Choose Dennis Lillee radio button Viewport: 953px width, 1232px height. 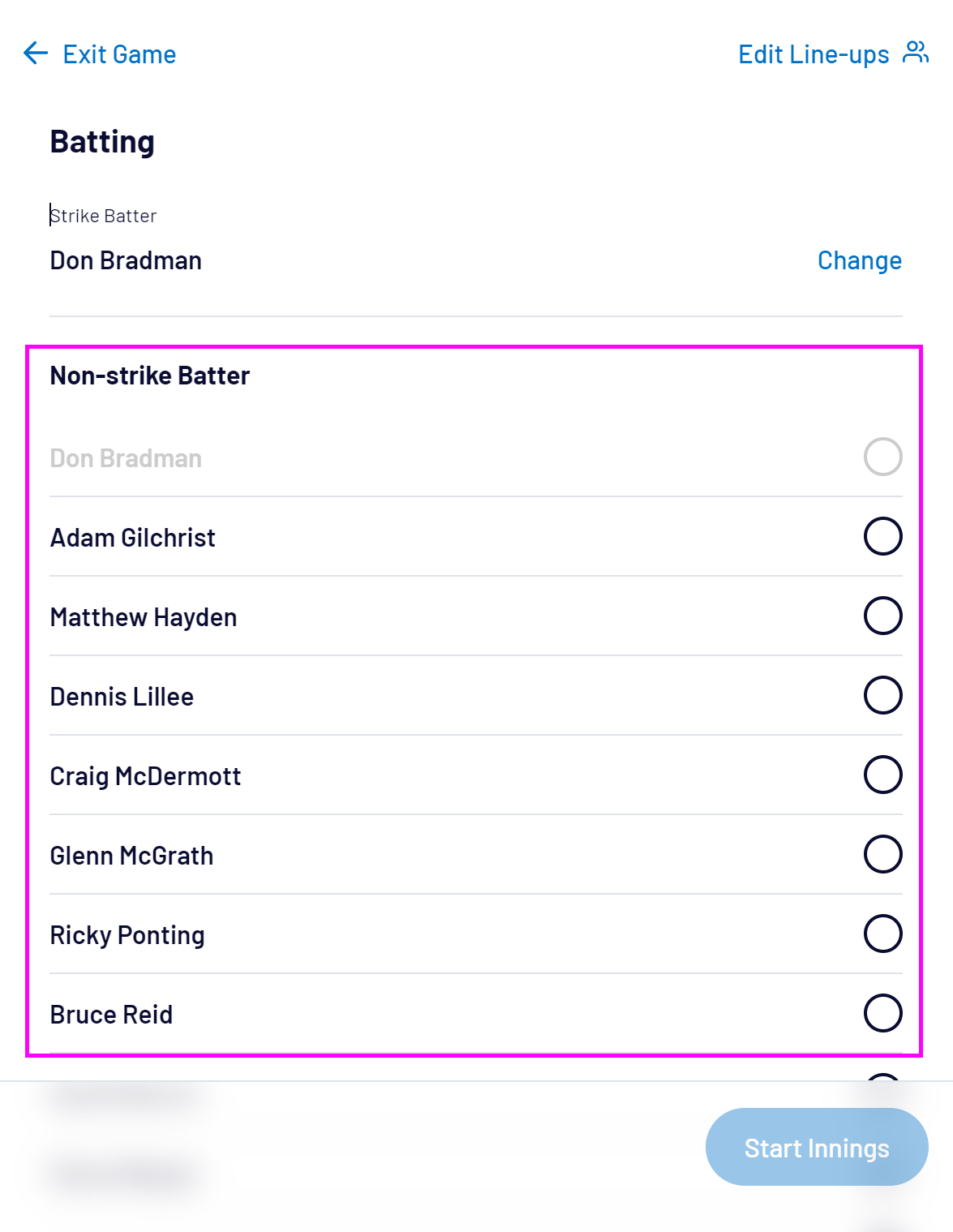882,695
